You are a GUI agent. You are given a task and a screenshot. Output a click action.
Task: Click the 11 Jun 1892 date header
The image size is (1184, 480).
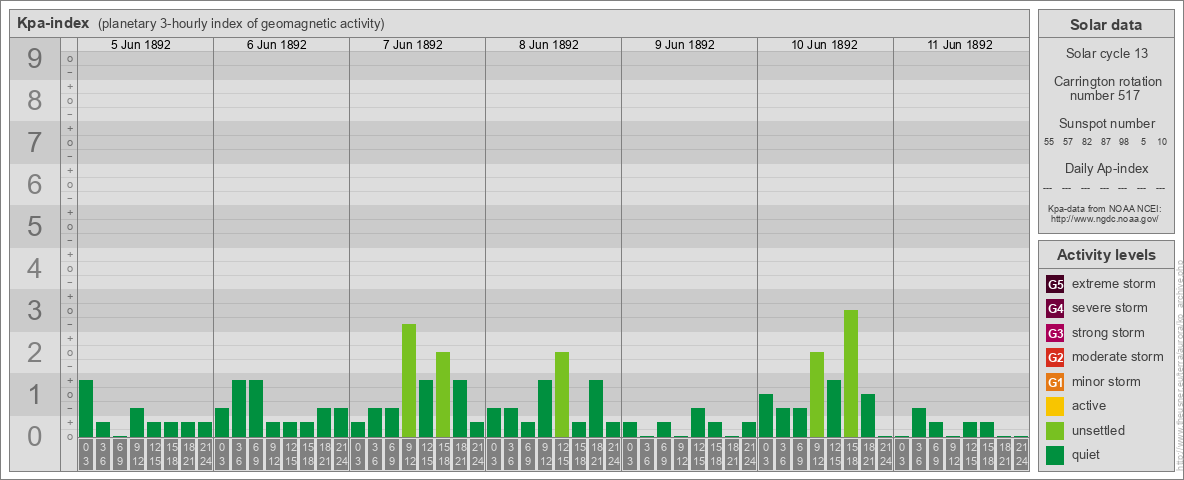(x=960, y=45)
